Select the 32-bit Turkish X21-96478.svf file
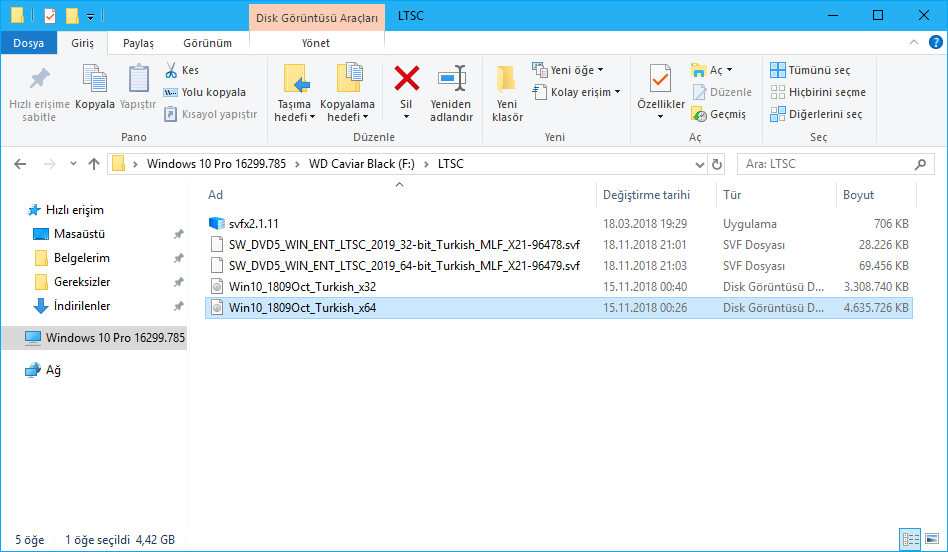This screenshot has width=948, height=552. tap(559, 245)
